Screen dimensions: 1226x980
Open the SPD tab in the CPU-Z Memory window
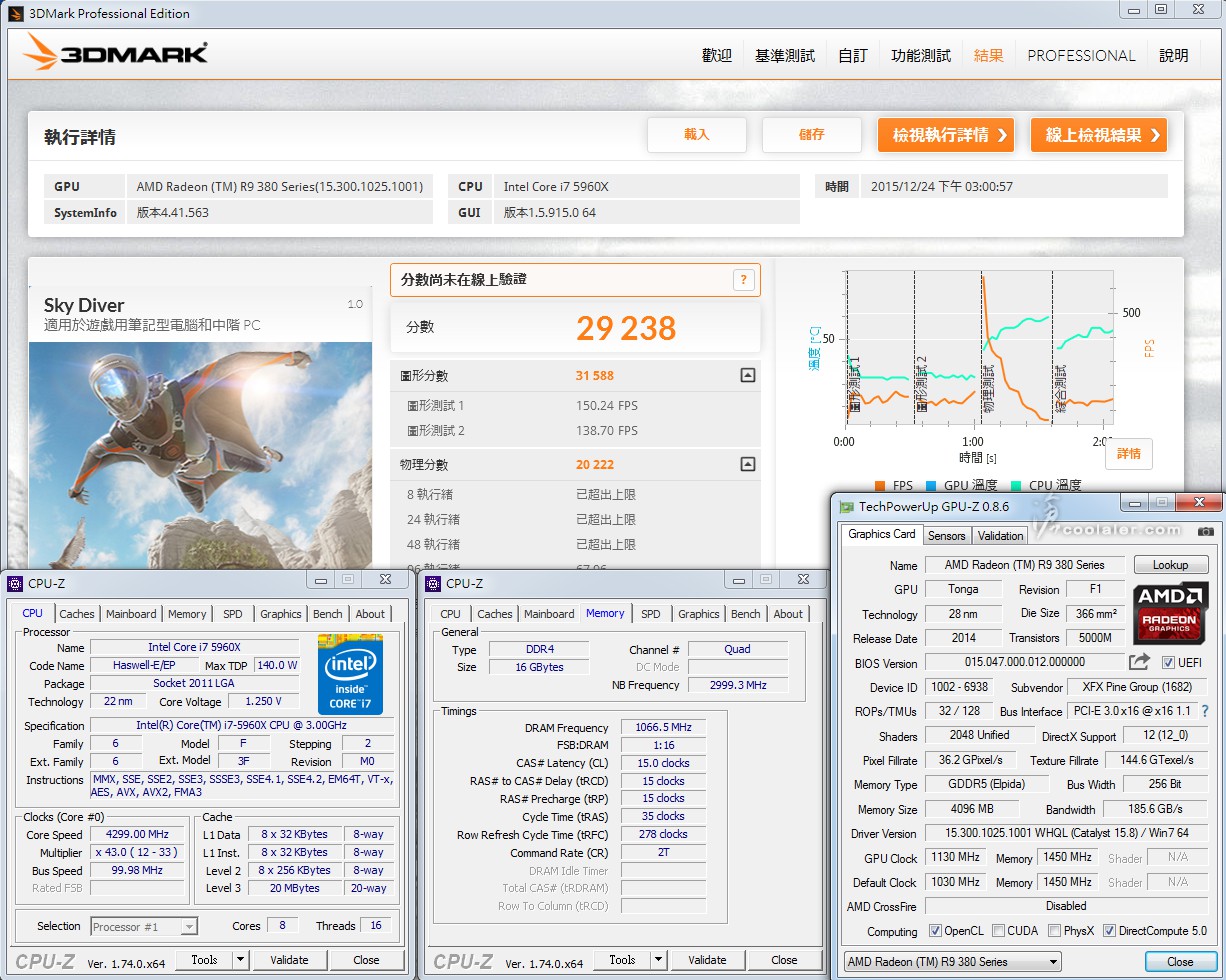pyautogui.click(x=651, y=614)
